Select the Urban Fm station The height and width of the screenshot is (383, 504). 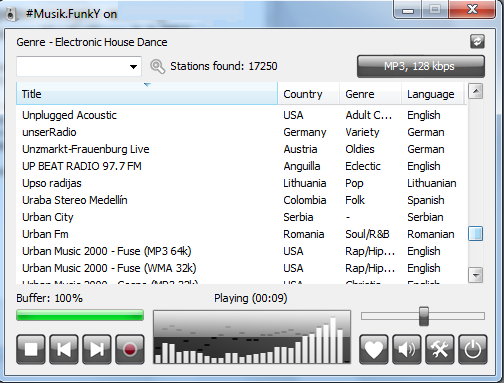click(x=242, y=234)
